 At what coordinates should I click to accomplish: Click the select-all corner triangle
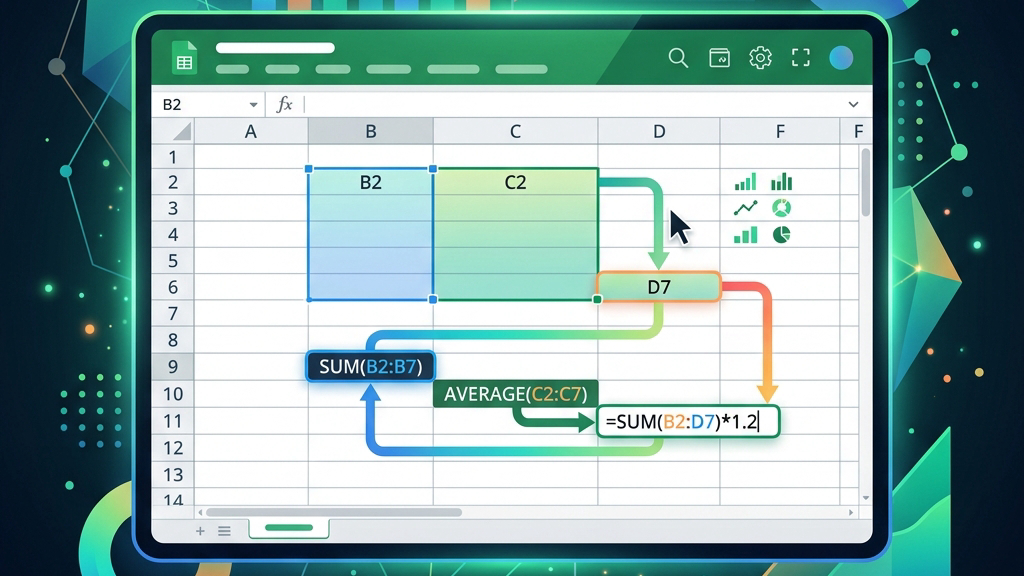tap(182, 132)
